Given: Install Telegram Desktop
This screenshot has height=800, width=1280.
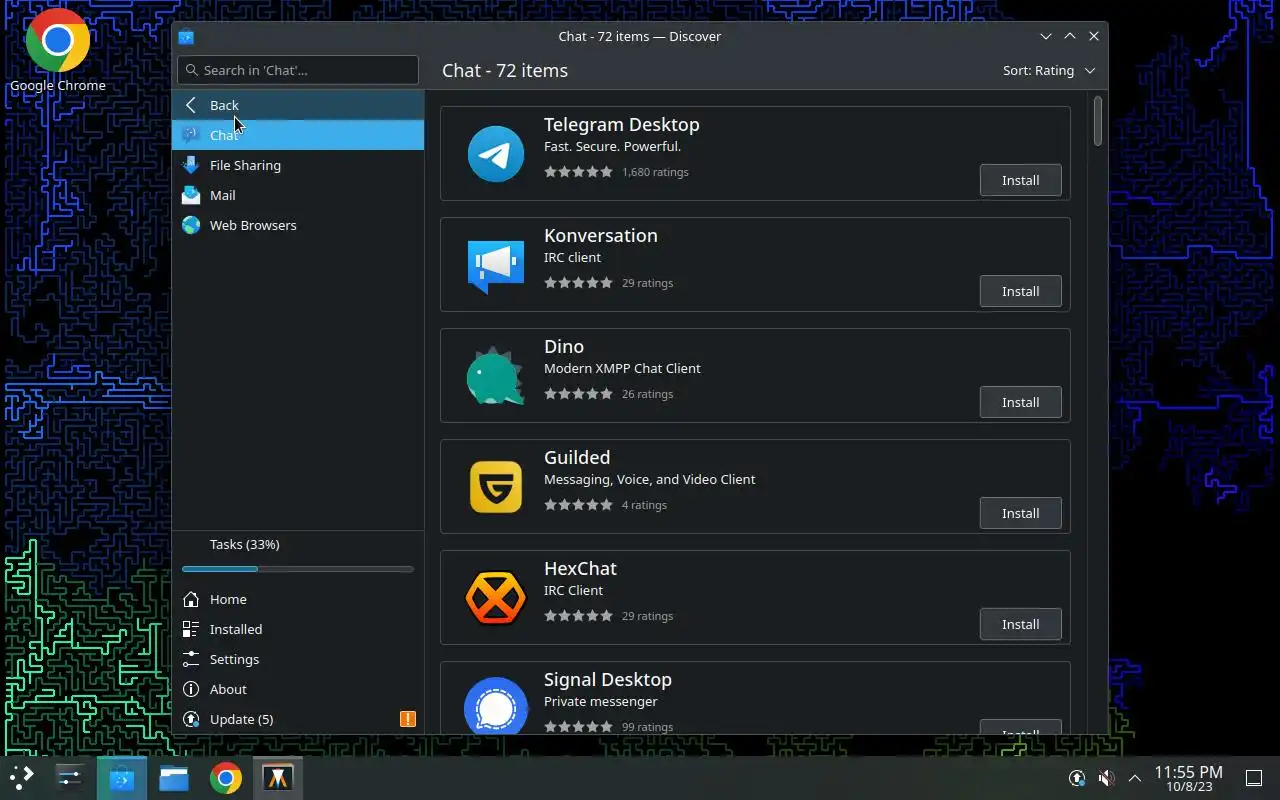Looking at the screenshot, I should [1020, 180].
